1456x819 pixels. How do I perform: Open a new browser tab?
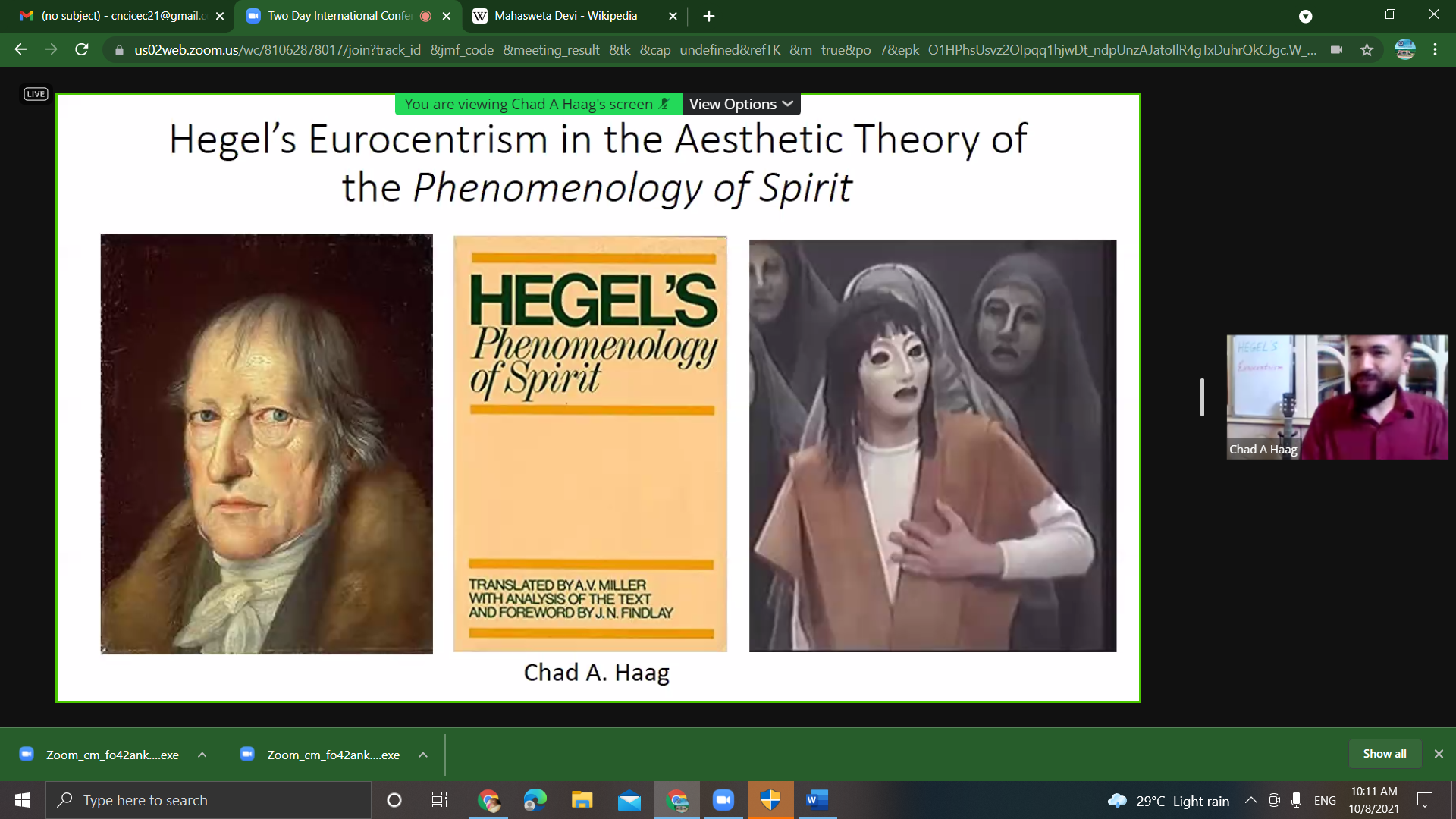[x=708, y=16]
